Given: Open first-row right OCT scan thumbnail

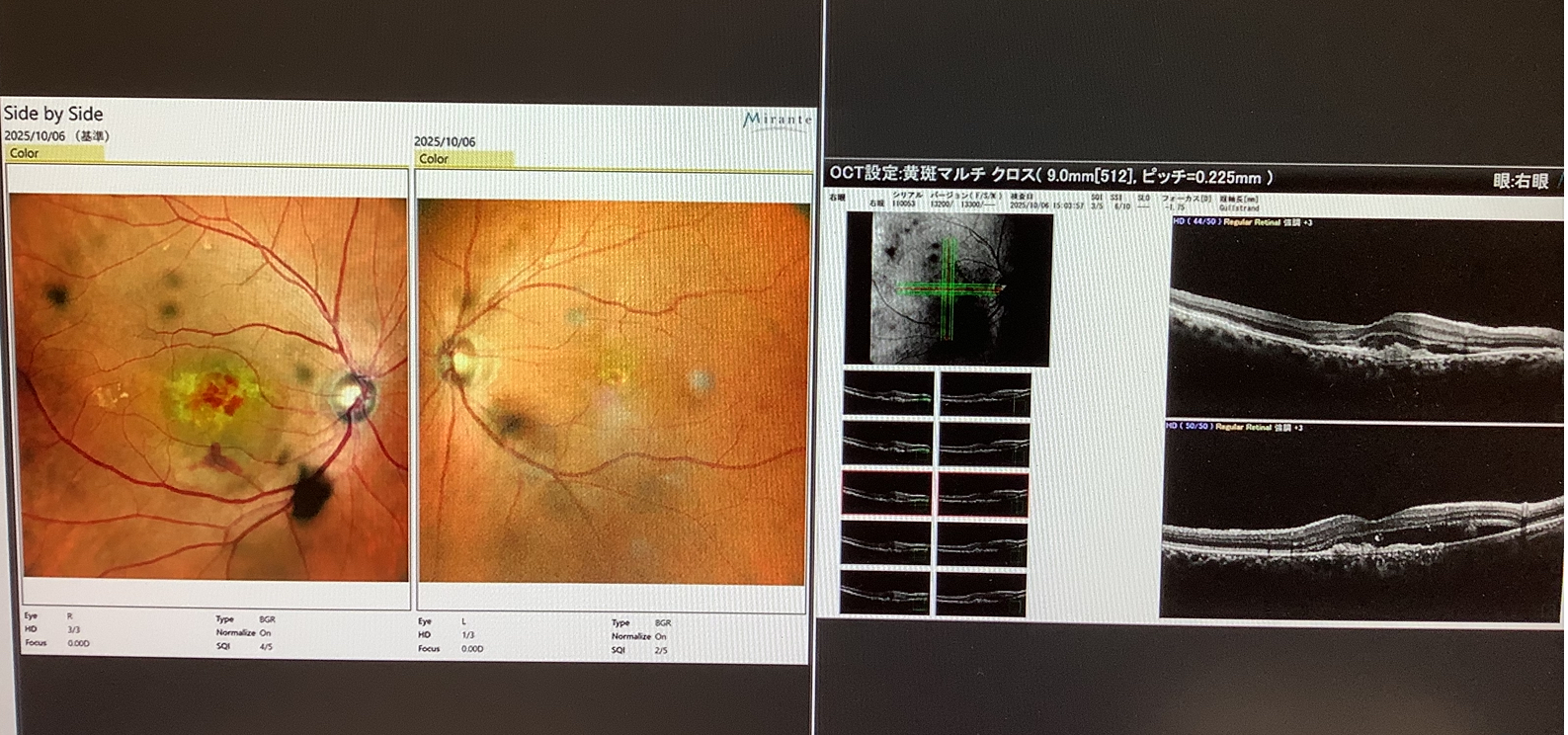Looking at the screenshot, I should pyautogui.click(x=984, y=394).
